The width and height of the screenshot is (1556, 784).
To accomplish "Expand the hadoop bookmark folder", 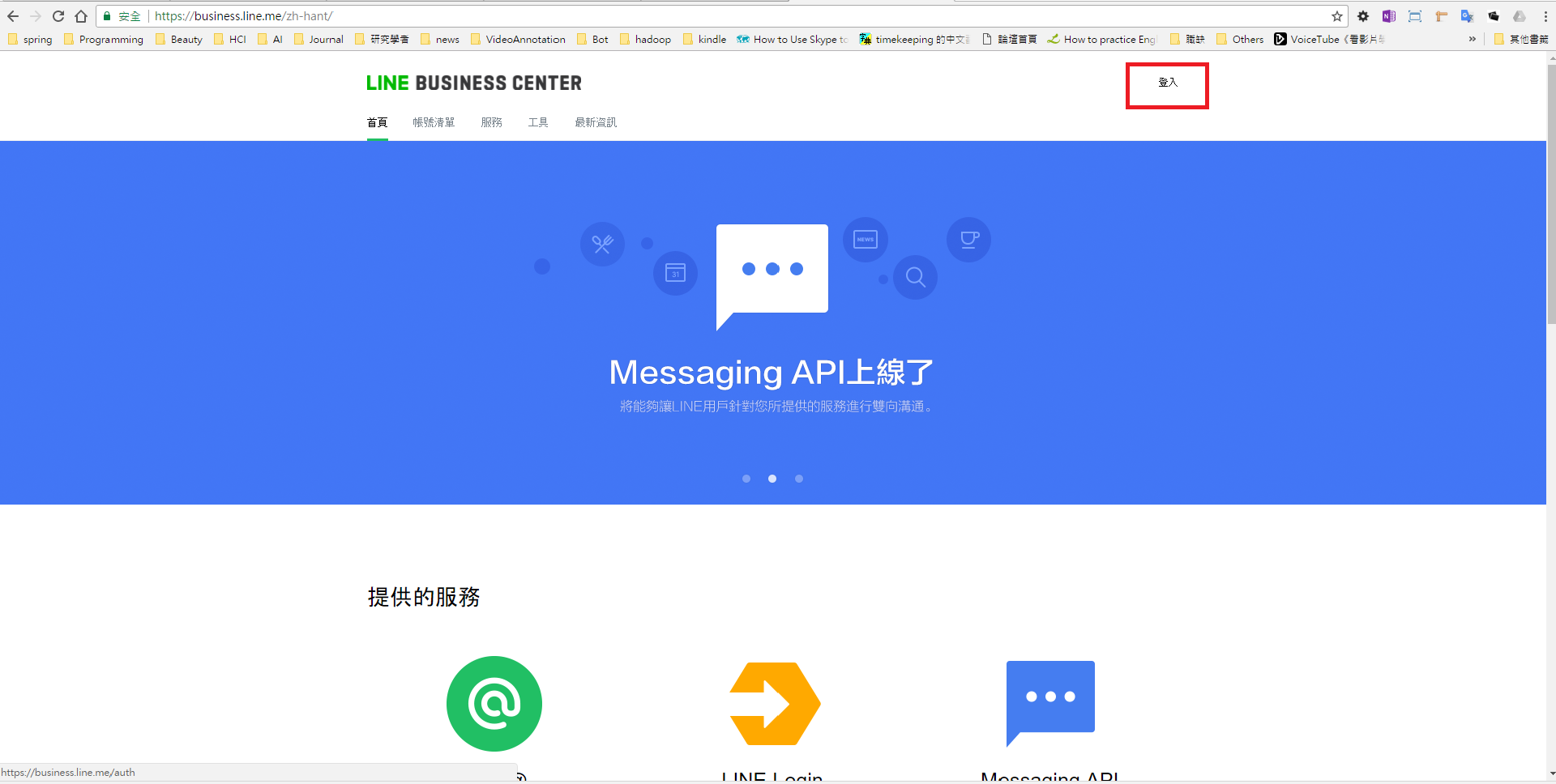I will pyautogui.click(x=645, y=39).
